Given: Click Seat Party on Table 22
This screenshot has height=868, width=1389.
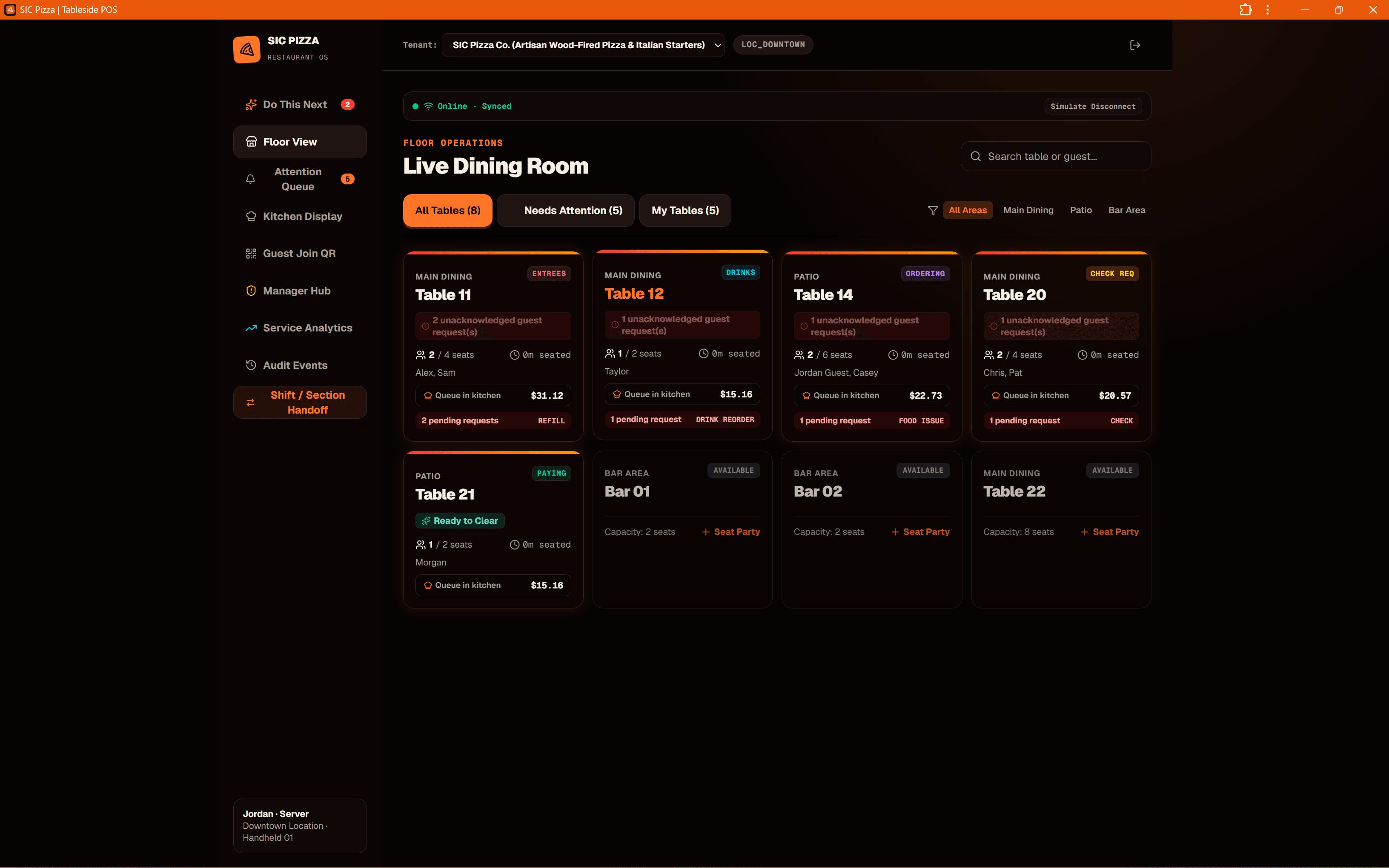Looking at the screenshot, I should point(1110,532).
